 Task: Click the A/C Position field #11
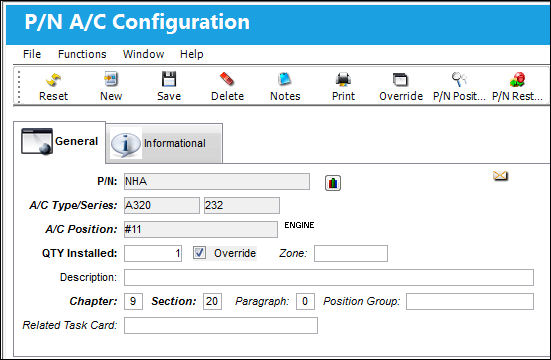click(201, 229)
